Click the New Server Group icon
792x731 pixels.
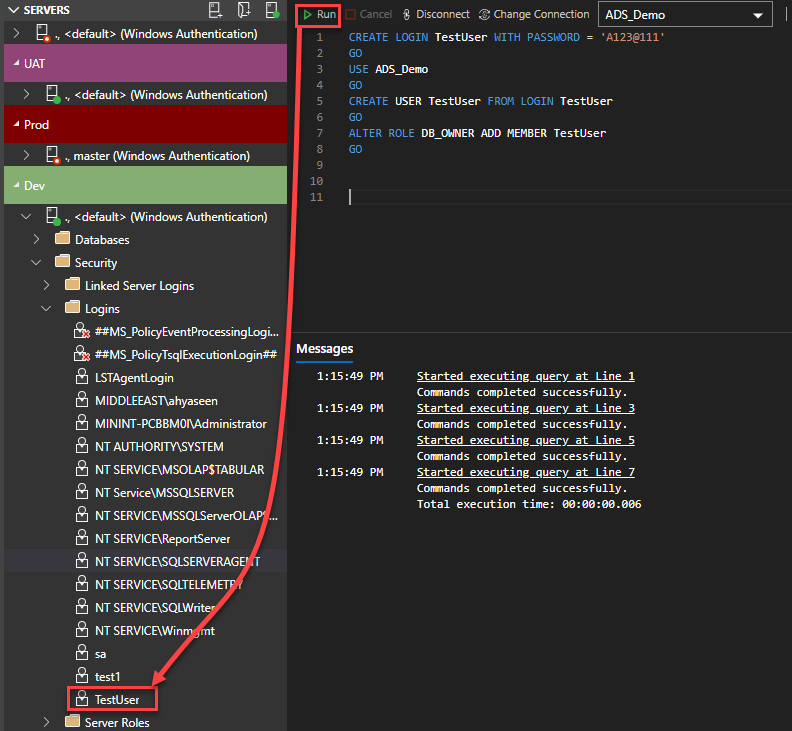pyautogui.click(x=244, y=10)
